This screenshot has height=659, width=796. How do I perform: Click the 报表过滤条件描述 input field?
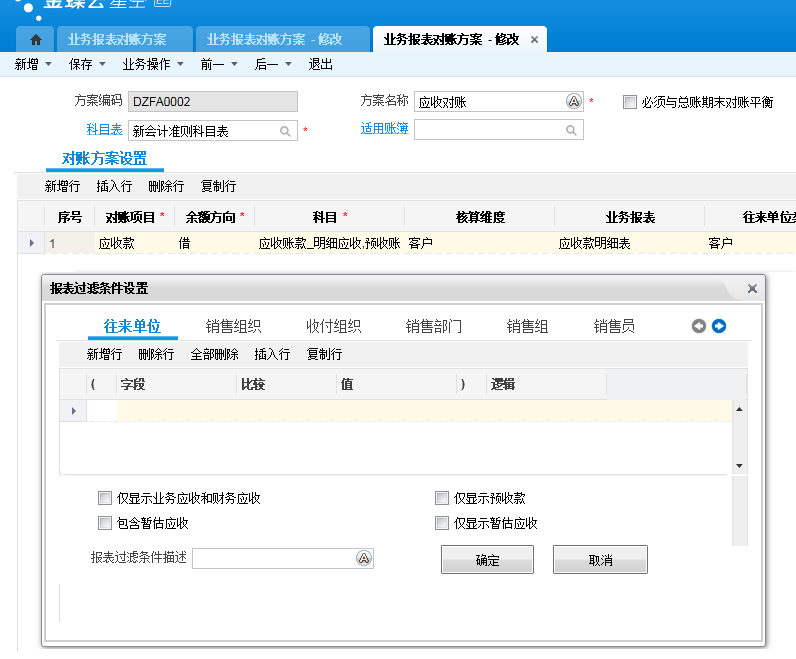point(273,559)
